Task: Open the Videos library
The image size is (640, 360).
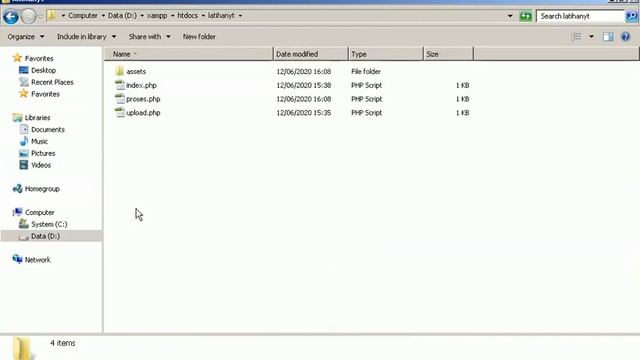Action: (41, 165)
